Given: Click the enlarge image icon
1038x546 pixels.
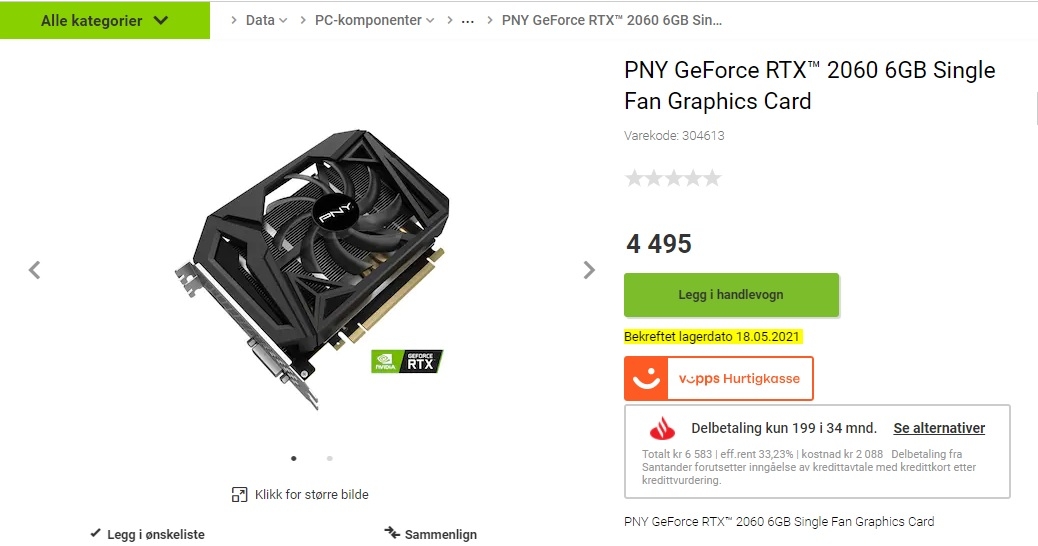Looking at the screenshot, I should [x=239, y=494].
